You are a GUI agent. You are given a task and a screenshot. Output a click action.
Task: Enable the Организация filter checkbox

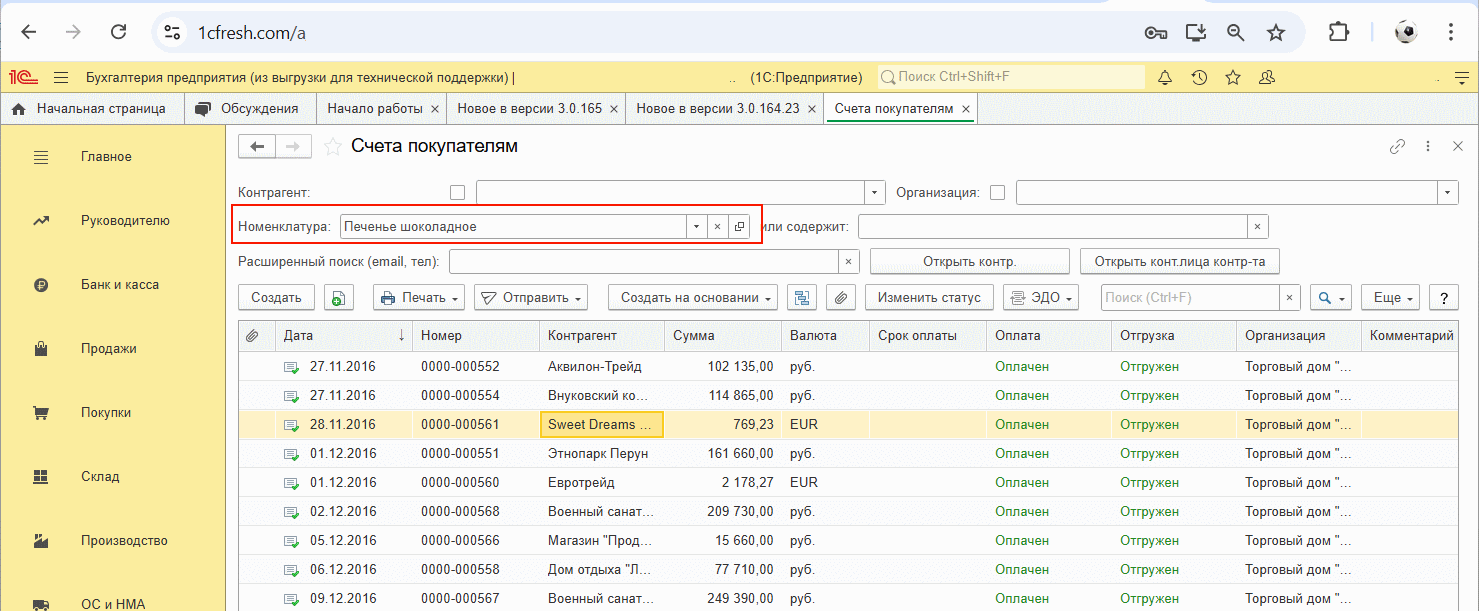[x=997, y=193]
